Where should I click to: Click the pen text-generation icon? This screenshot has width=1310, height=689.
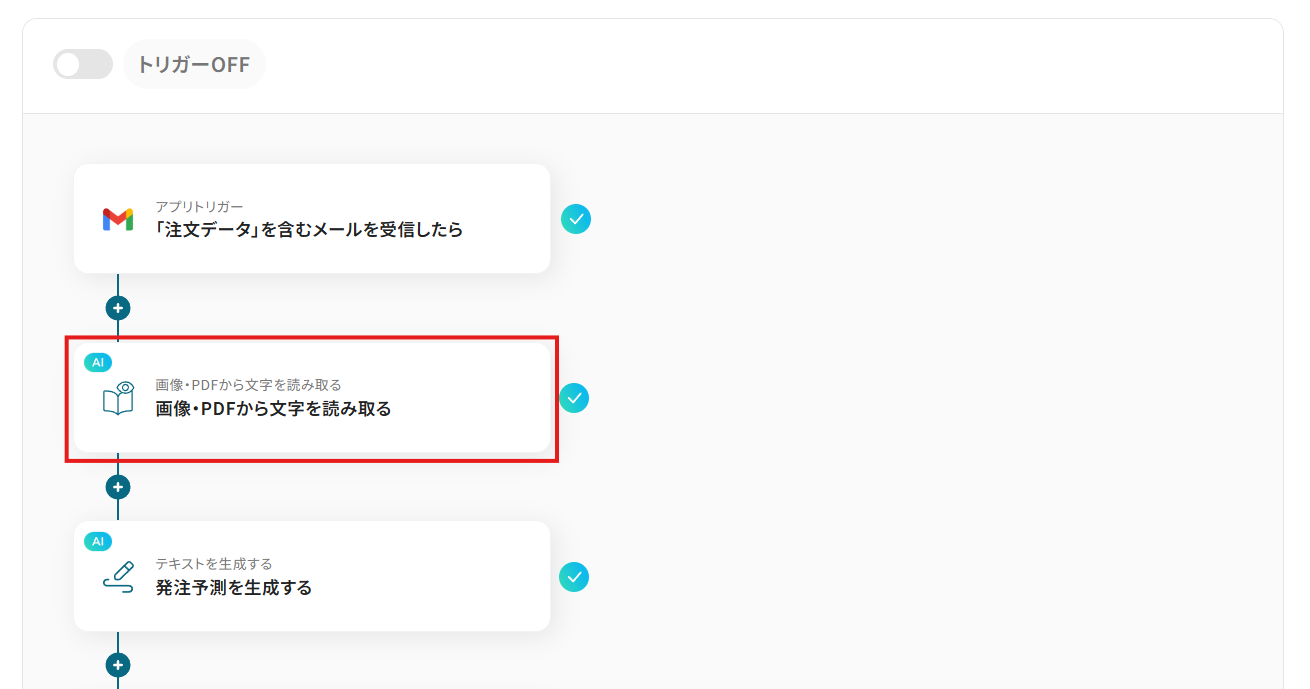click(x=118, y=577)
